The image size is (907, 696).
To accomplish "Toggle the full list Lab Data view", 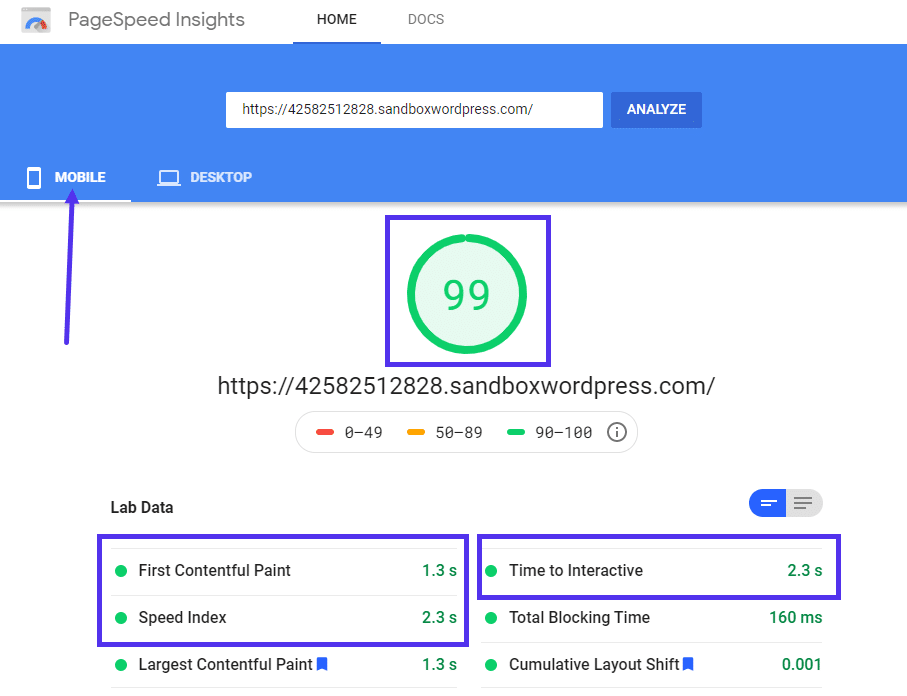I will point(803,503).
